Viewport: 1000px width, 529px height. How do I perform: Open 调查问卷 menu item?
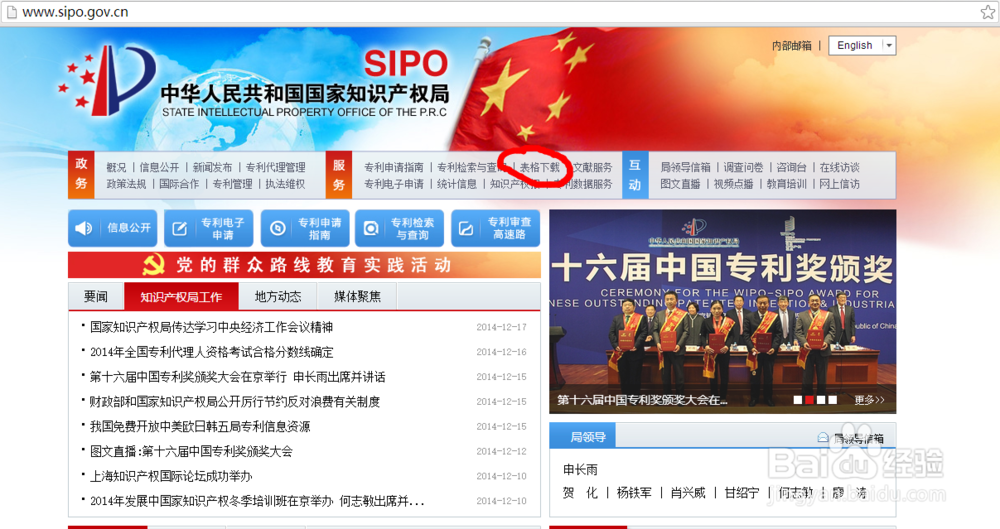[x=743, y=167]
